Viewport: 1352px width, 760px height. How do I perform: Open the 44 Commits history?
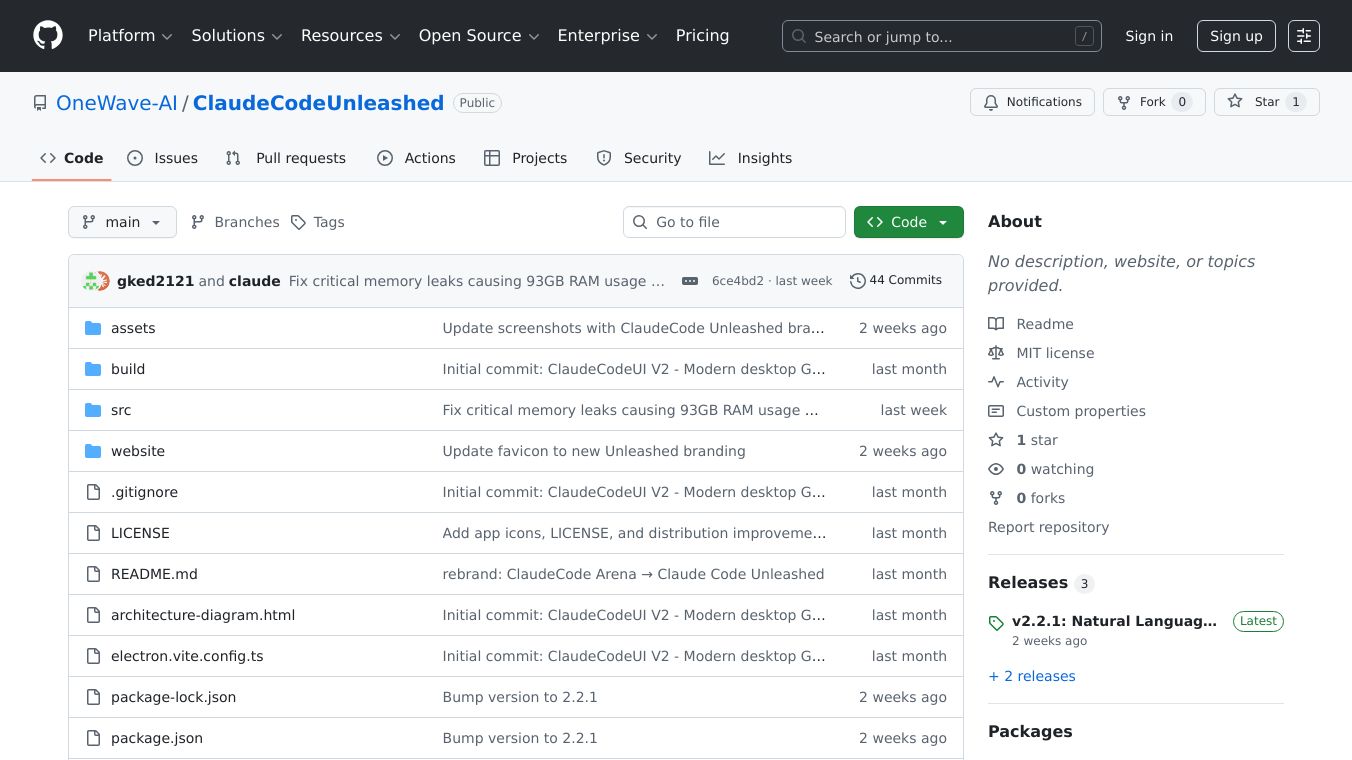896,281
